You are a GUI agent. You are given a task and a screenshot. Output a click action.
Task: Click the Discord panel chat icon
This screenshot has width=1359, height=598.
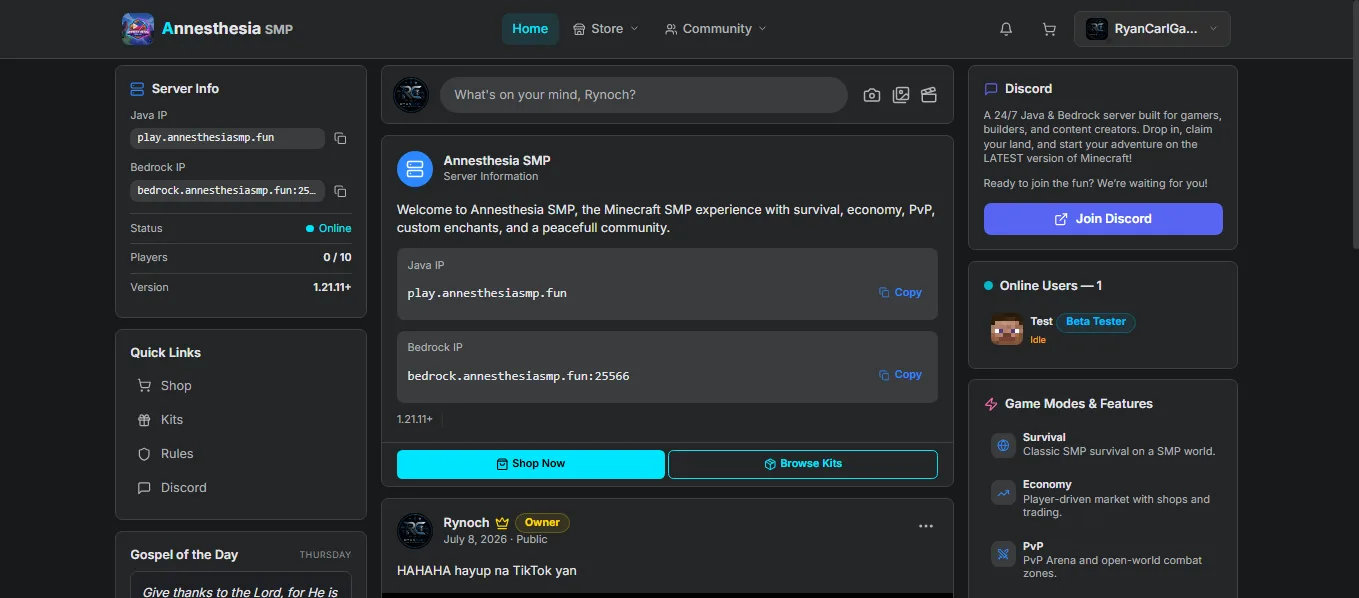click(991, 89)
